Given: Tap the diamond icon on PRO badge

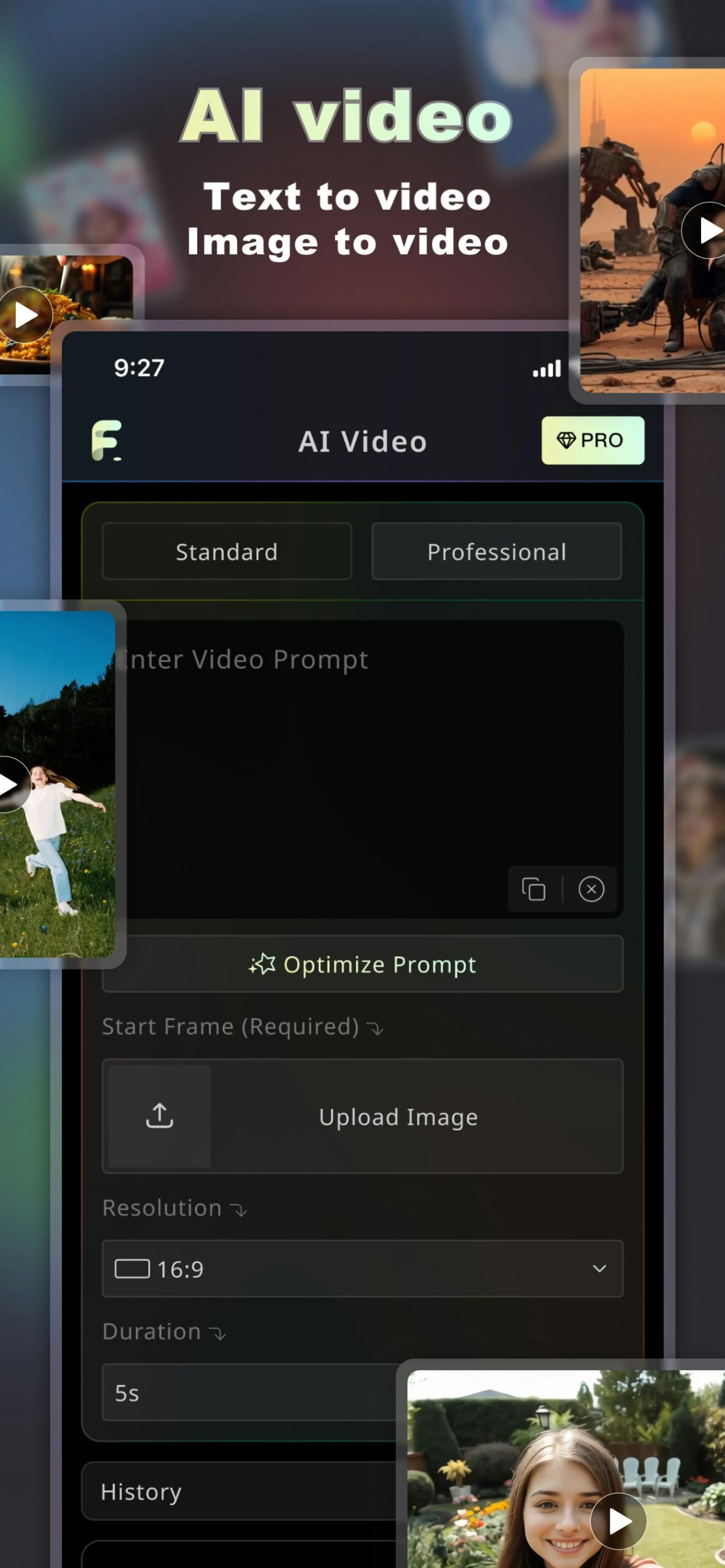Looking at the screenshot, I should click(x=566, y=440).
